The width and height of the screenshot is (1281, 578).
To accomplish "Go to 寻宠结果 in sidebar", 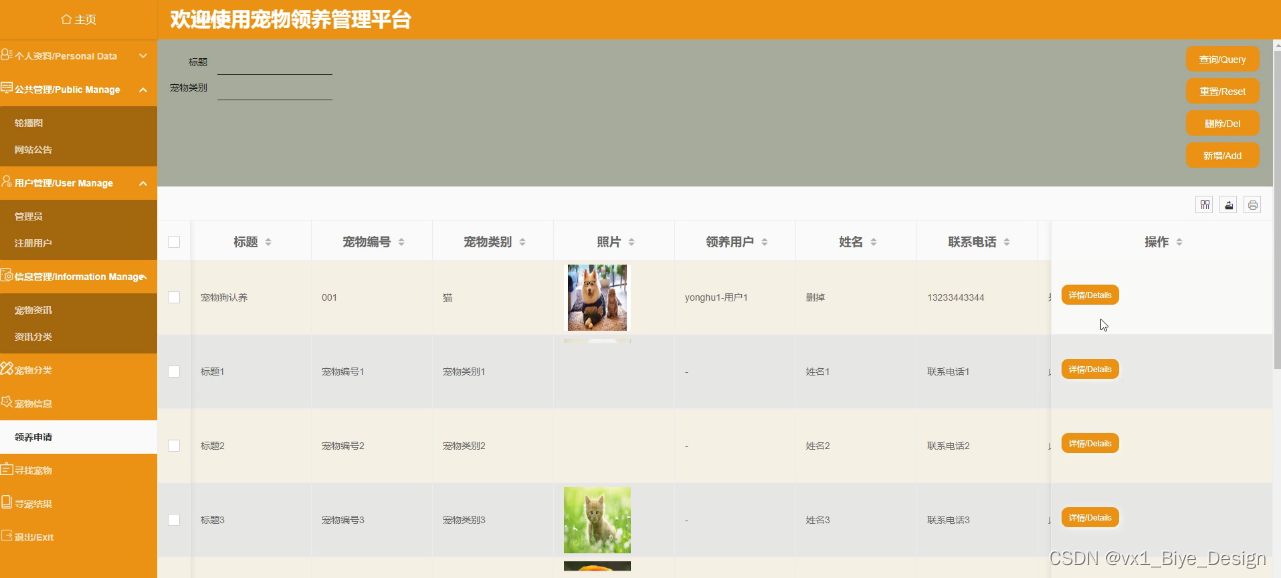I will coord(78,504).
